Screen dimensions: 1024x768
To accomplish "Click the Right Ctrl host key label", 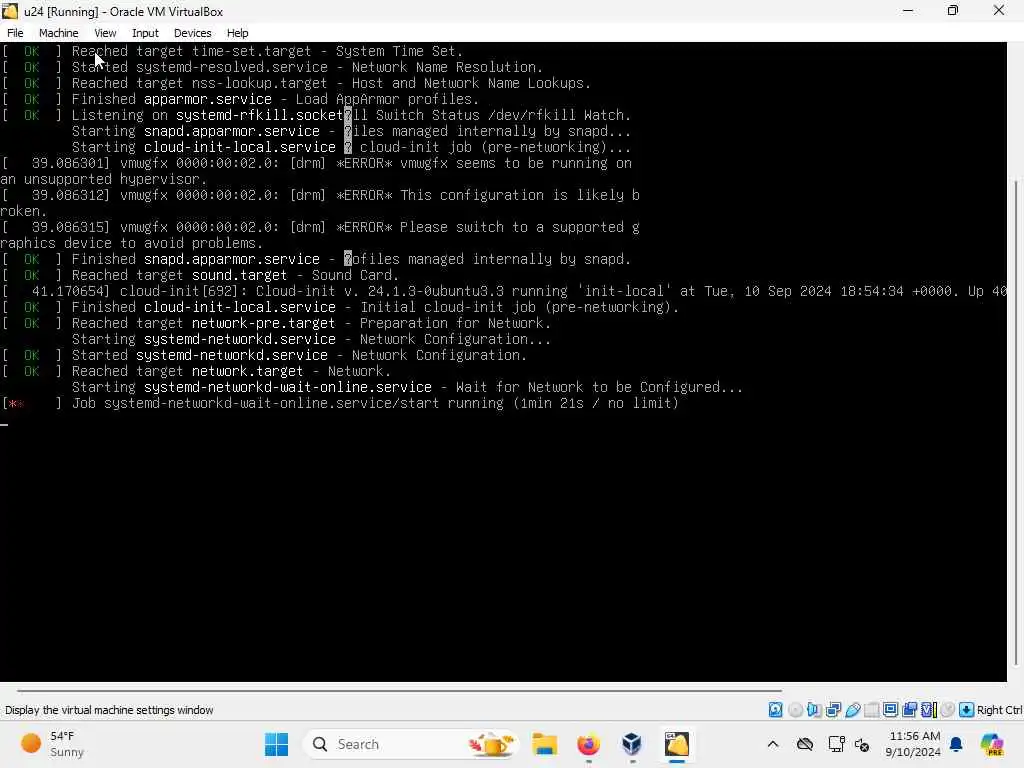I will pos(999,710).
